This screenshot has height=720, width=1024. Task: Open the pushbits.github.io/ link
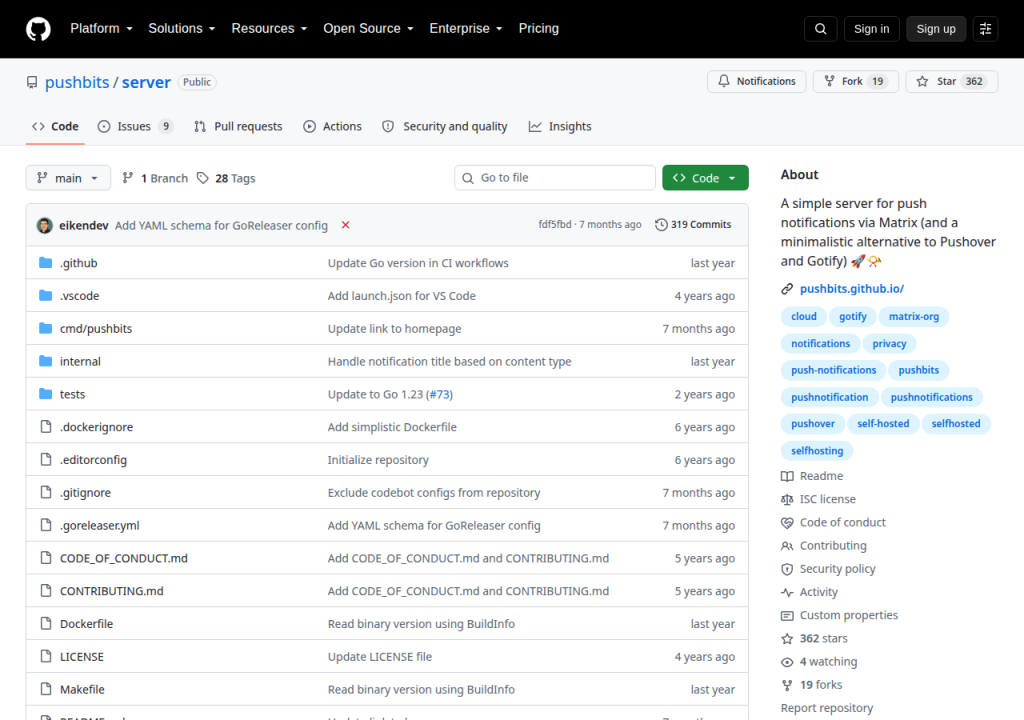(x=852, y=289)
